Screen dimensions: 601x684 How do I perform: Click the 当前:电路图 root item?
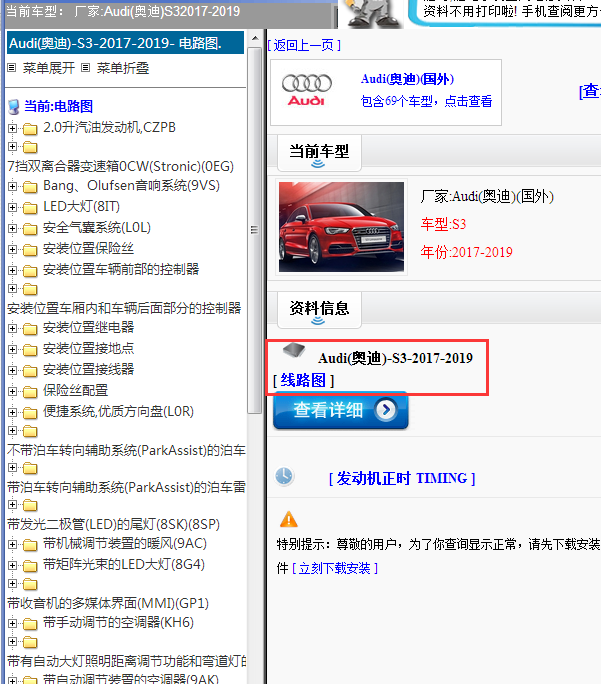[x=58, y=106]
